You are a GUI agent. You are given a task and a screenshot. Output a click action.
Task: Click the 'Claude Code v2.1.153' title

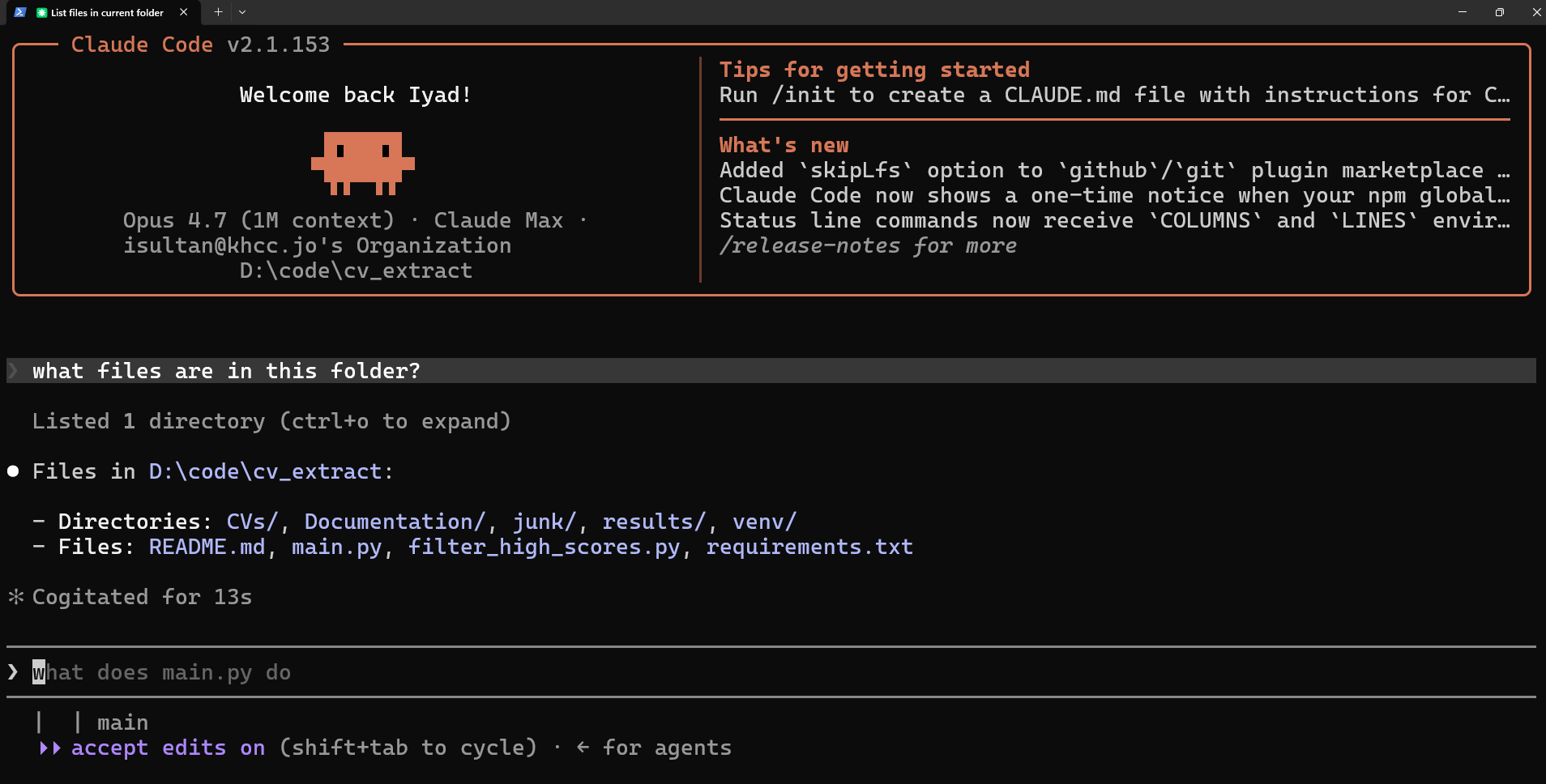click(200, 45)
